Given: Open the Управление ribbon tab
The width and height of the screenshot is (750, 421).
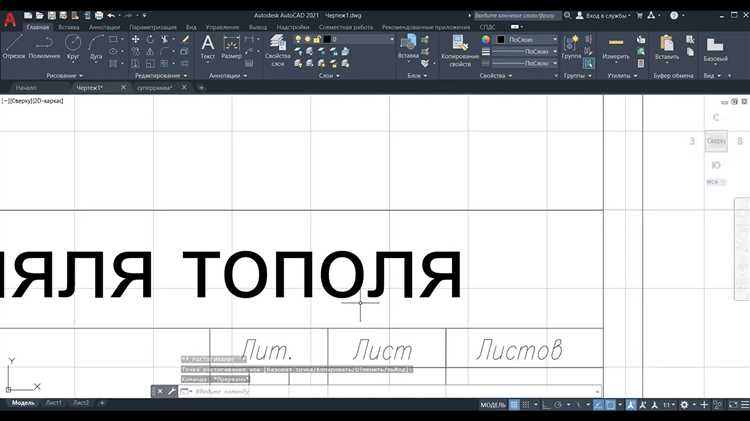Looking at the screenshot, I should point(222,27).
